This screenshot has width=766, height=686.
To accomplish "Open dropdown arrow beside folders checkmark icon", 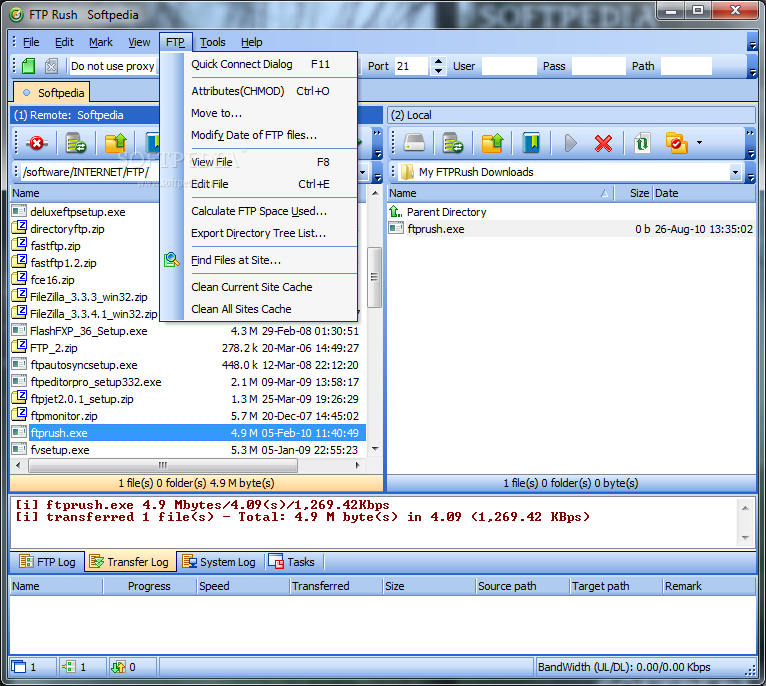I will [699, 143].
